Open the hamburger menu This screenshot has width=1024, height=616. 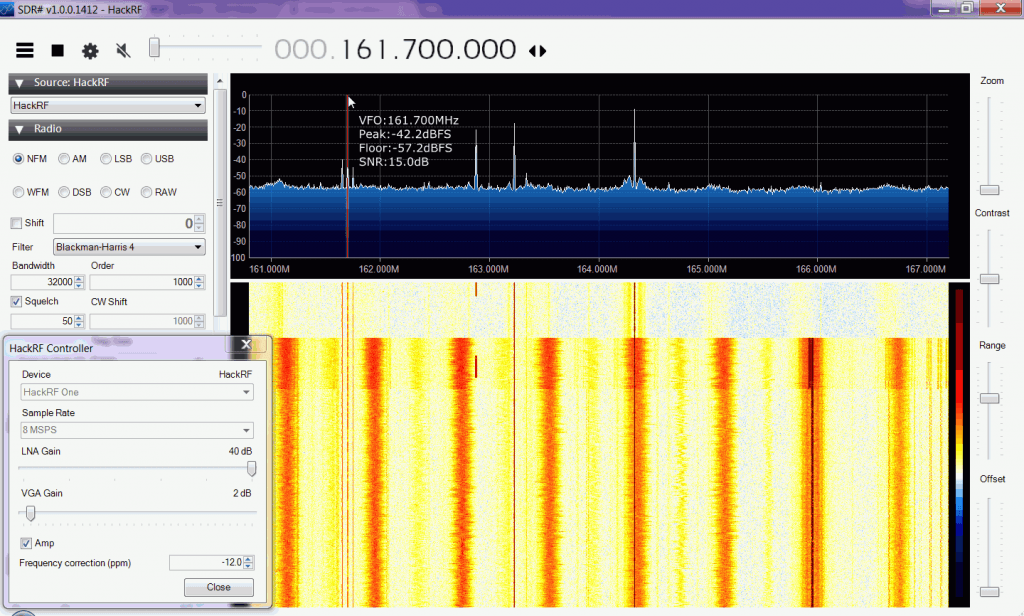pyautogui.click(x=24, y=49)
